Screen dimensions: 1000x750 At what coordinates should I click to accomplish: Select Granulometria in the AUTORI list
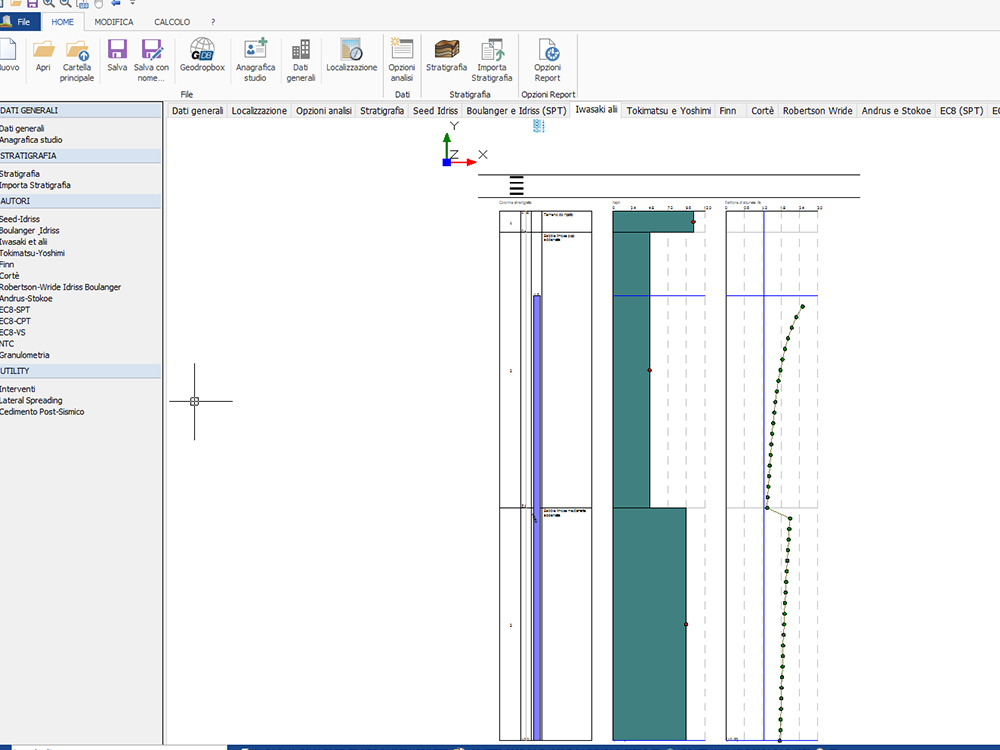25,355
